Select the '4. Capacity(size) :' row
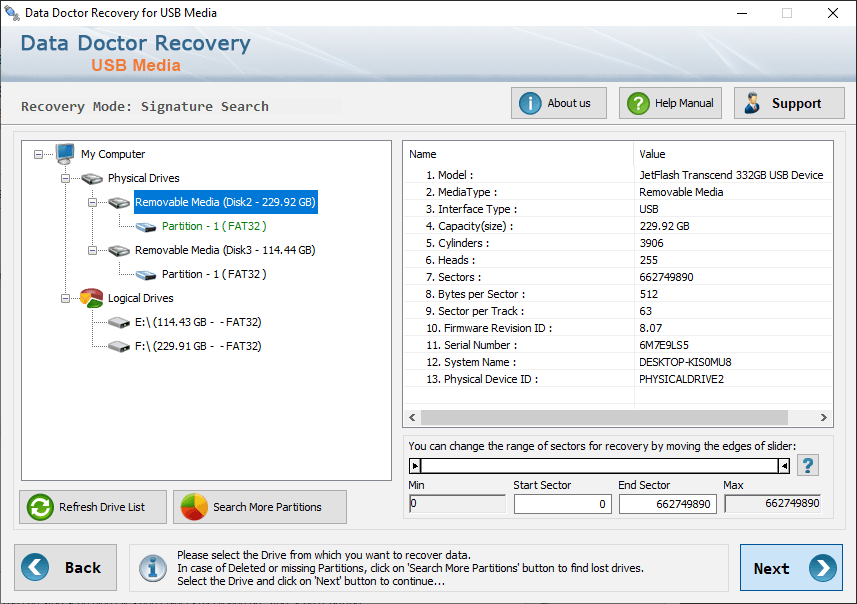This screenshot has height=604, width=857. pyautogui.click(x=618, y=226)
